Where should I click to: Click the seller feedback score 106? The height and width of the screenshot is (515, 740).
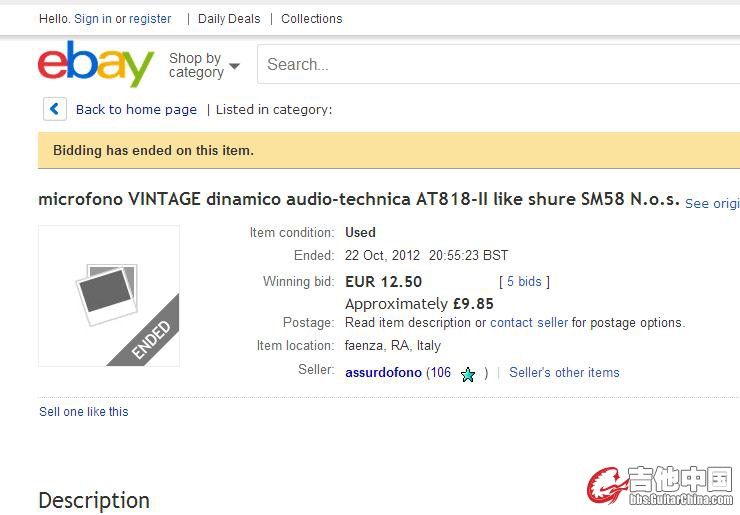[x=441, y=372]
